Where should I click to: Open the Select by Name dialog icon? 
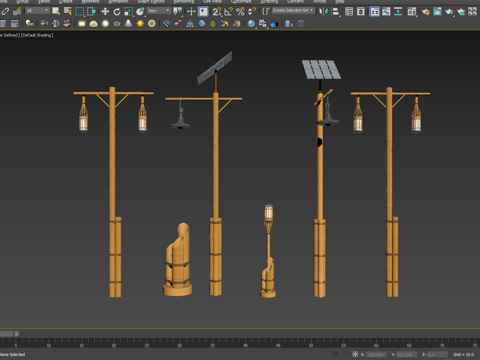tap(68, 12)
